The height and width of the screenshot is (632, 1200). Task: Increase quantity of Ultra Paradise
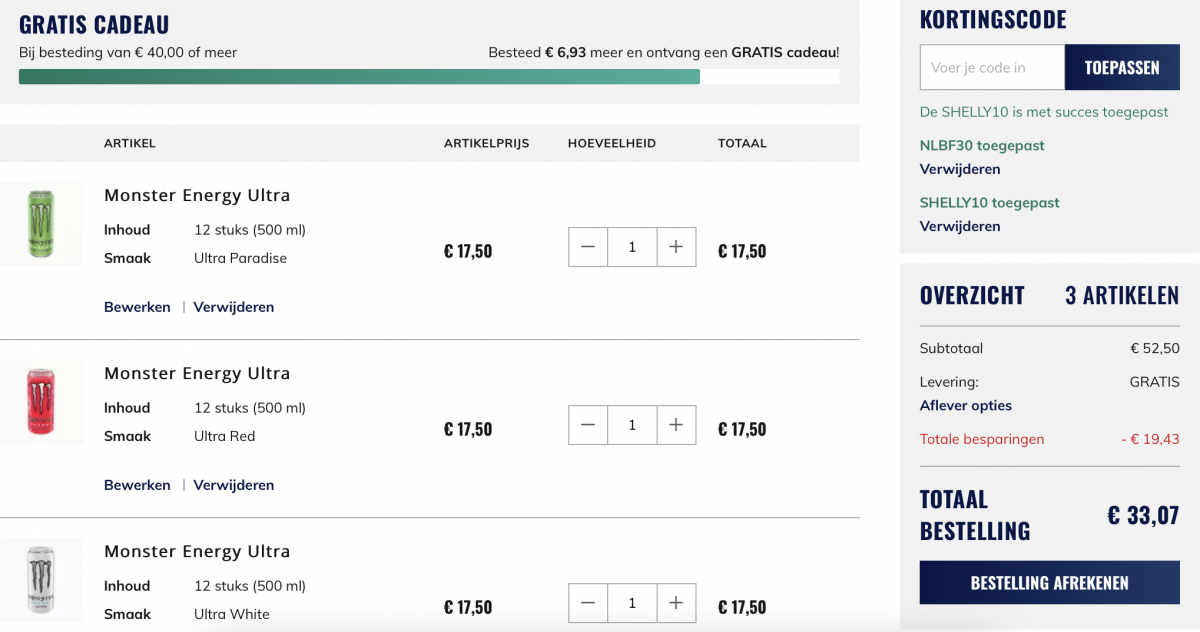tap(676, 247)
